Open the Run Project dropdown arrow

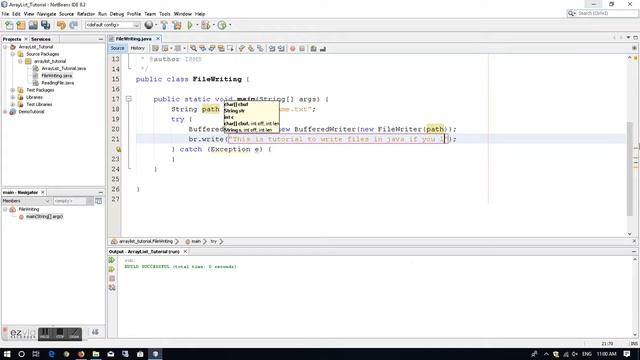pyautogui.click(x=197, y=25)
